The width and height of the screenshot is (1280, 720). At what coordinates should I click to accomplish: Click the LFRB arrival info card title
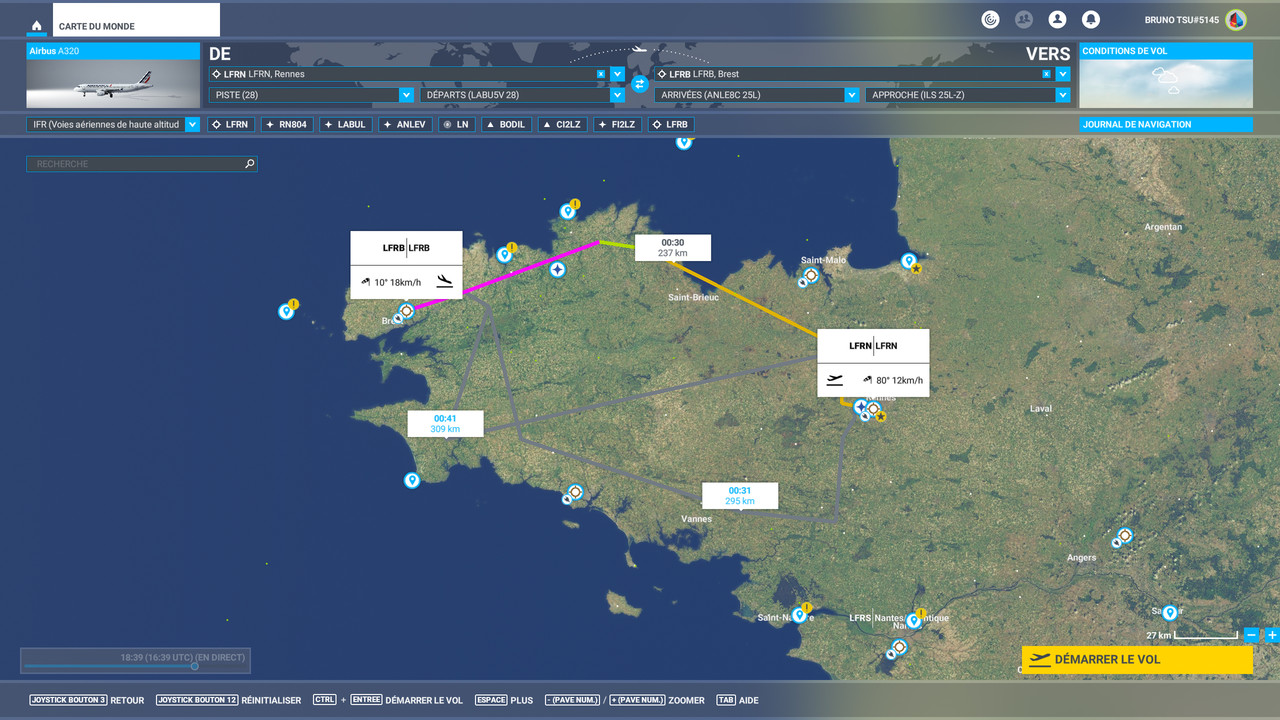pyautogui.click(x=406, y=248)
